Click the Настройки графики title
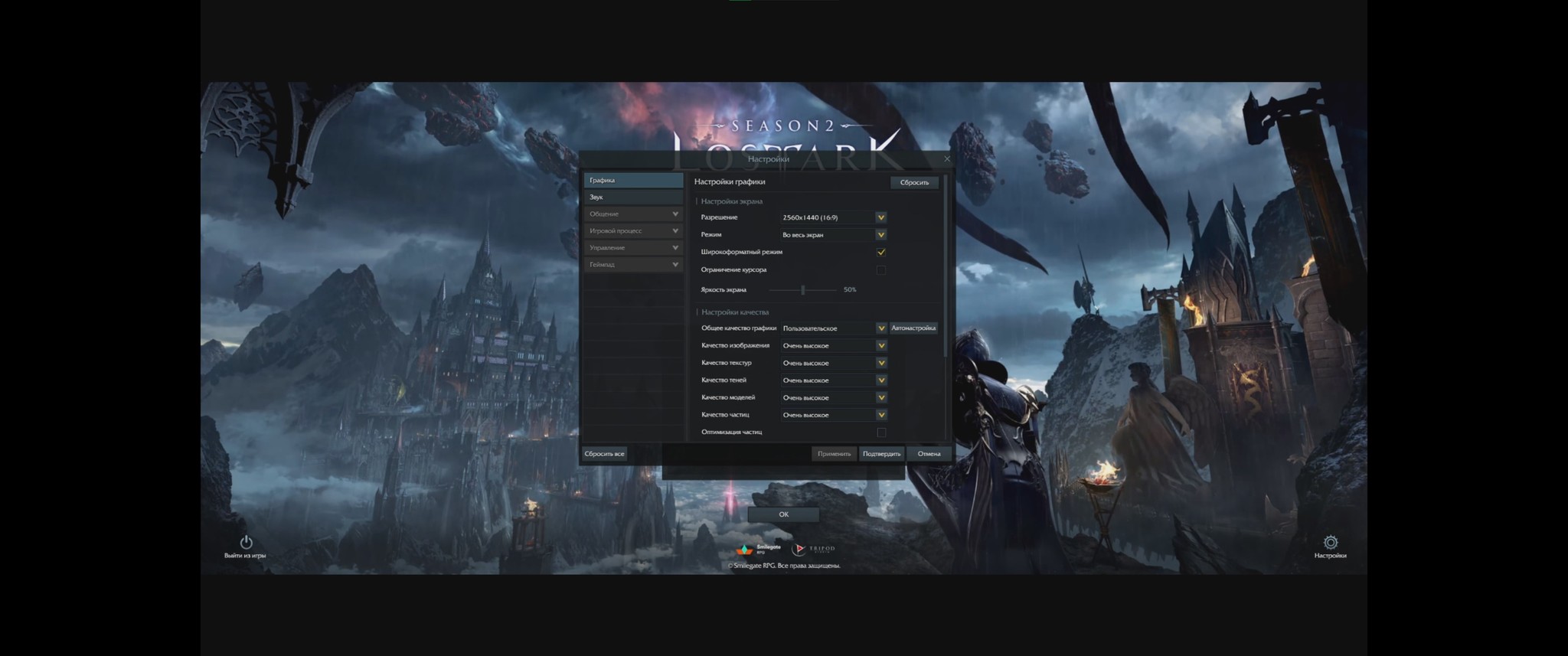This screenshot has height=656, width=1568. pos(730,182)
